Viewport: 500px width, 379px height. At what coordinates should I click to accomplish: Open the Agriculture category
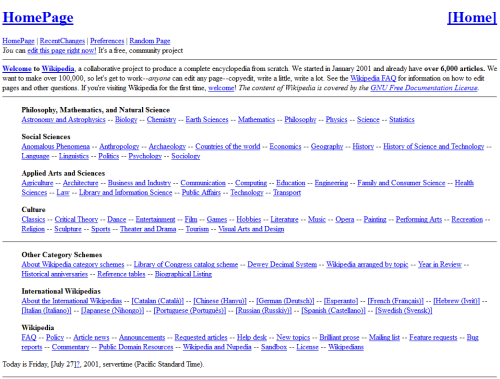point(37,183)
